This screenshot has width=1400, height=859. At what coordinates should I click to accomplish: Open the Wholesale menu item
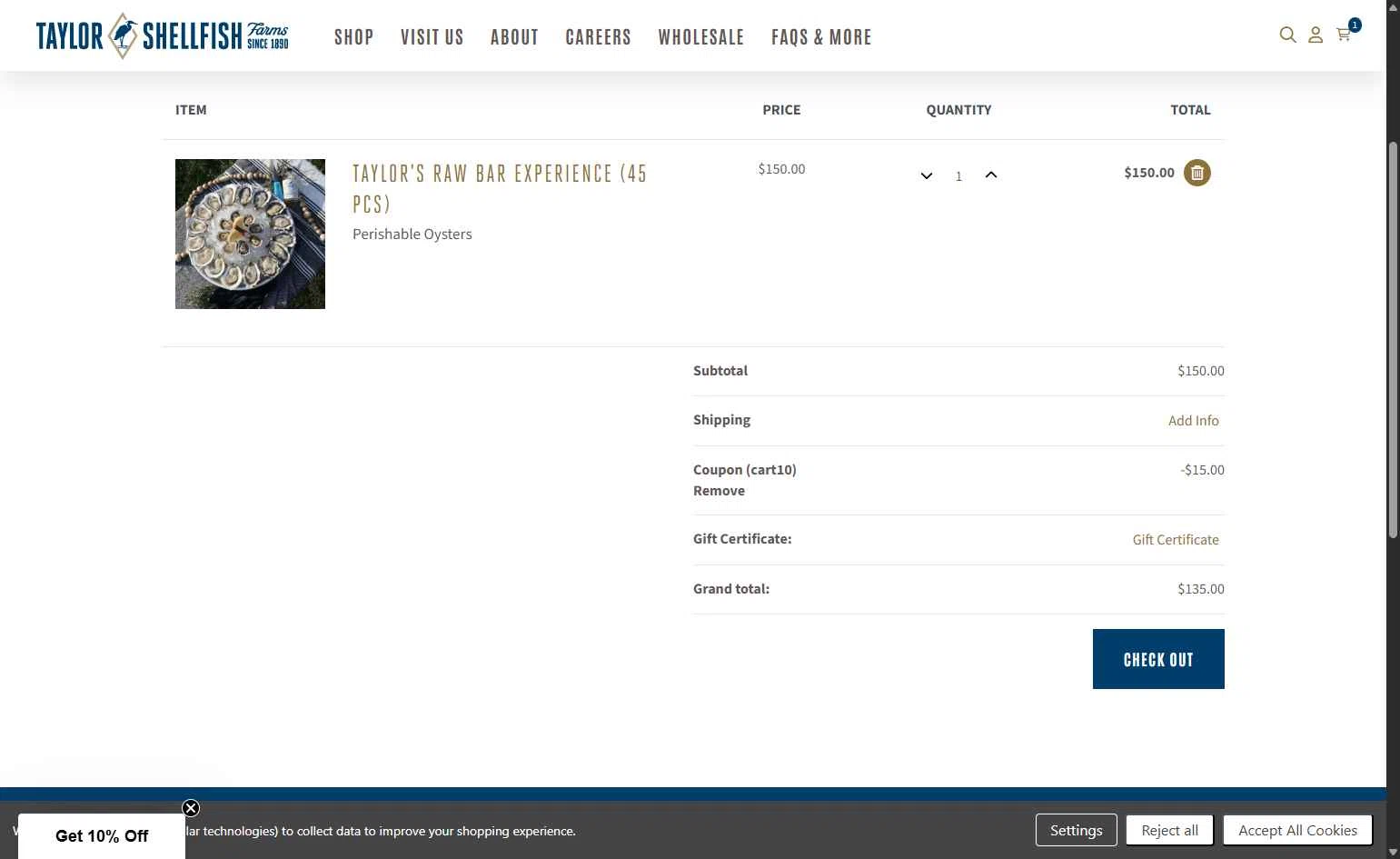click(701, 37)
